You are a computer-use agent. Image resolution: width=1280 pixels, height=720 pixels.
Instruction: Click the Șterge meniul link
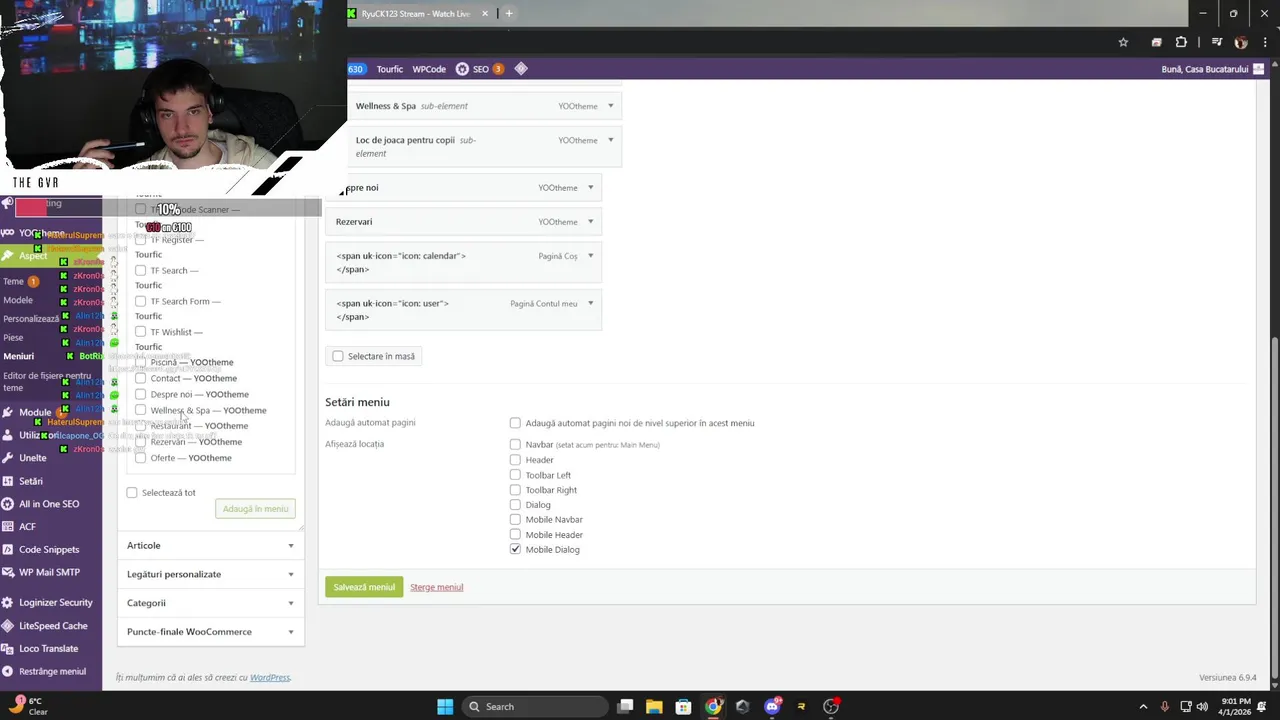436,587
